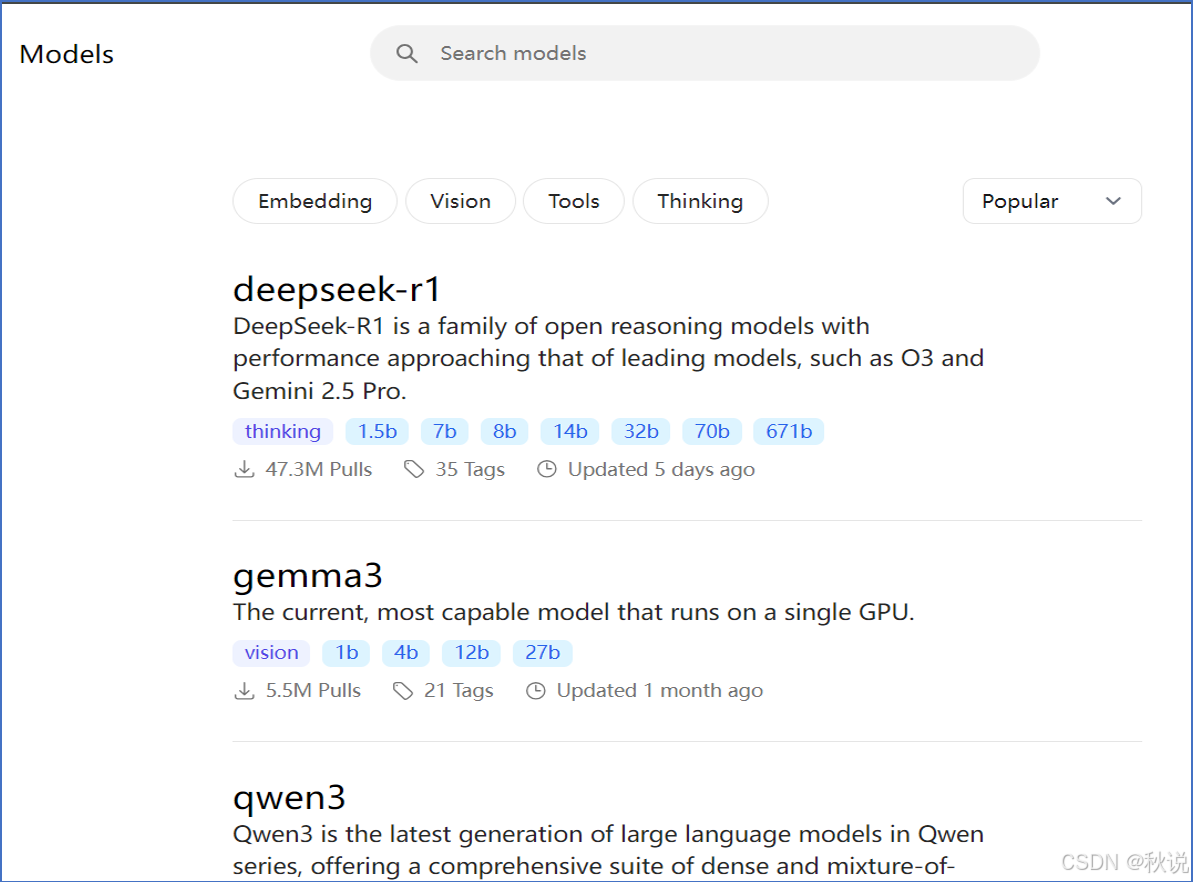Click the magnifier icon in search bar
This screenshot has height=882, width=1193.
[x=407, y=53]
